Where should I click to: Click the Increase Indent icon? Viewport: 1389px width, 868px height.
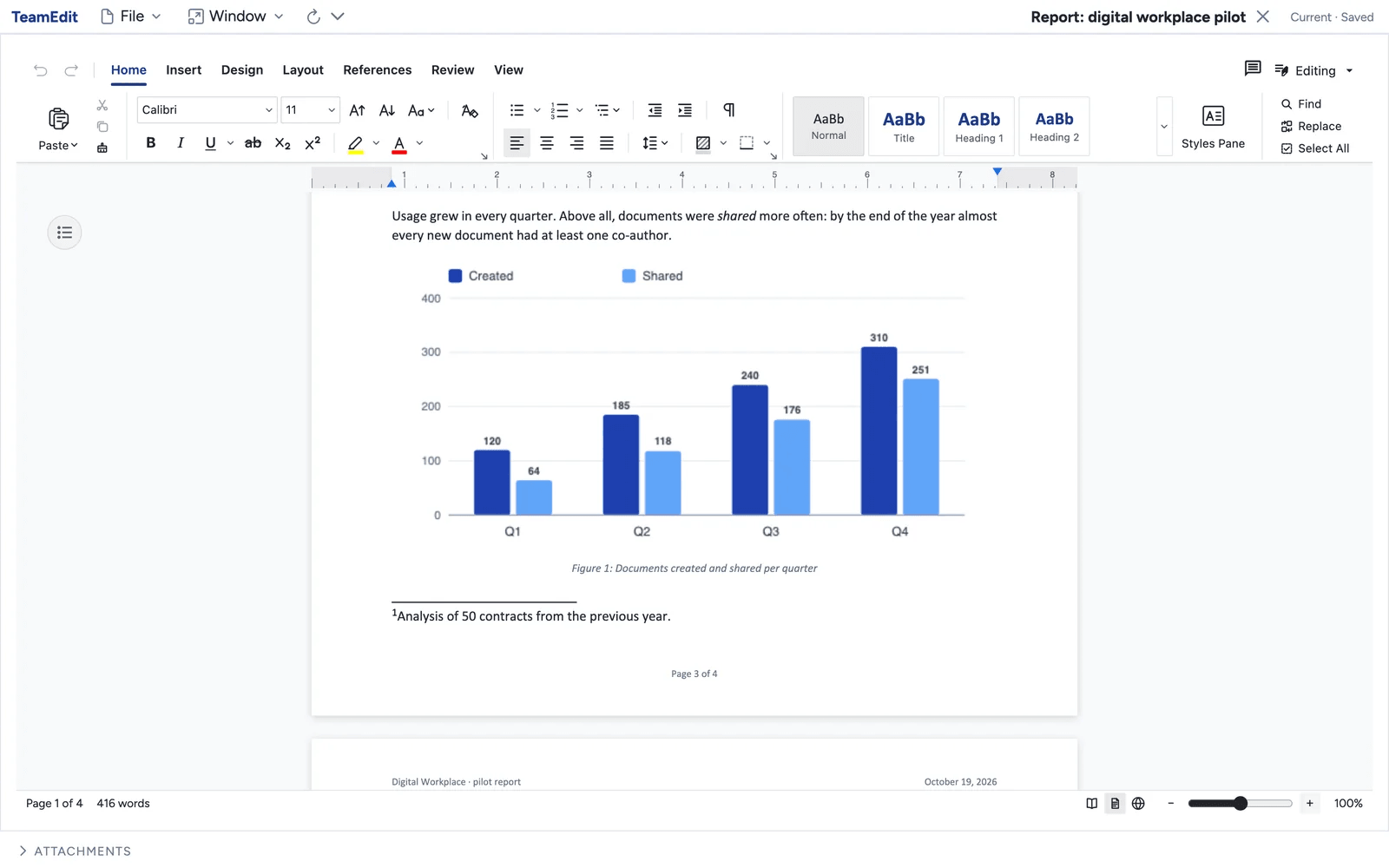click(685, 110)
